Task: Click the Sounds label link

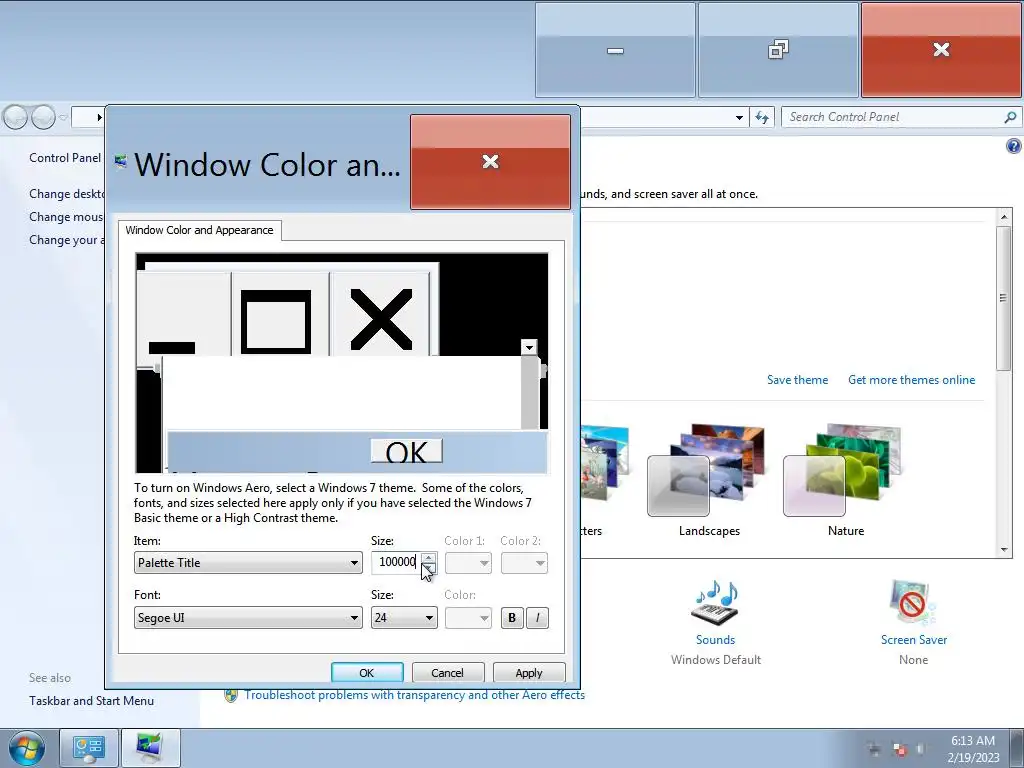Action: point(715,640)
